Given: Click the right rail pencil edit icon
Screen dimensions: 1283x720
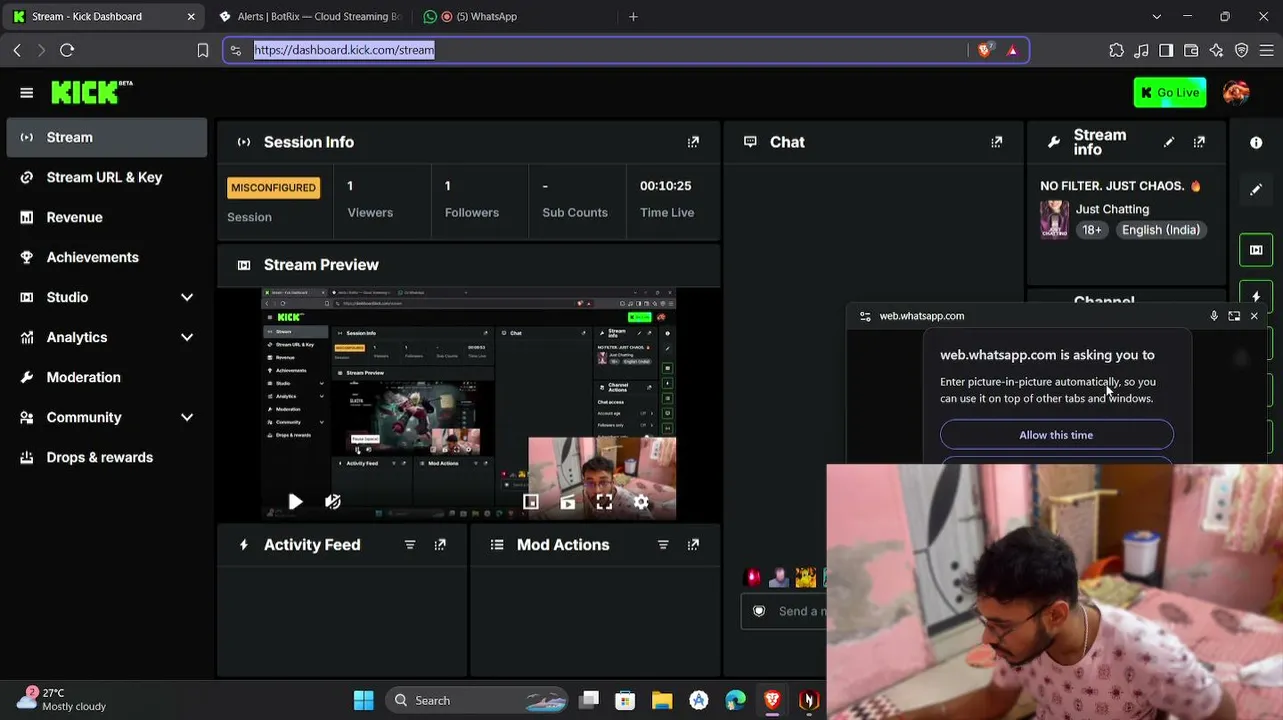Looking at the screenshot, I should click(x=1256, y=189).
